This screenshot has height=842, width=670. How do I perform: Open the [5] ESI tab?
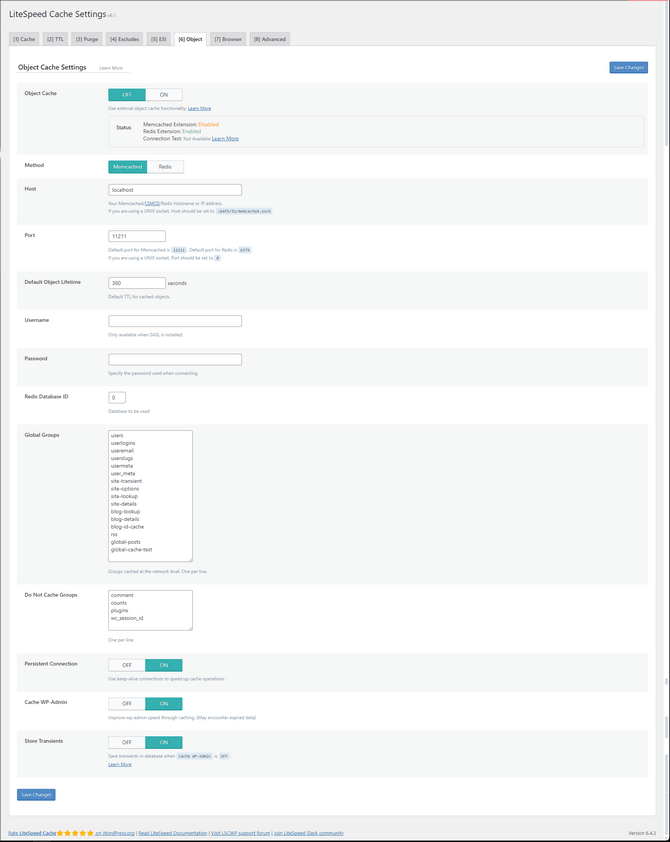pos(158,39)
